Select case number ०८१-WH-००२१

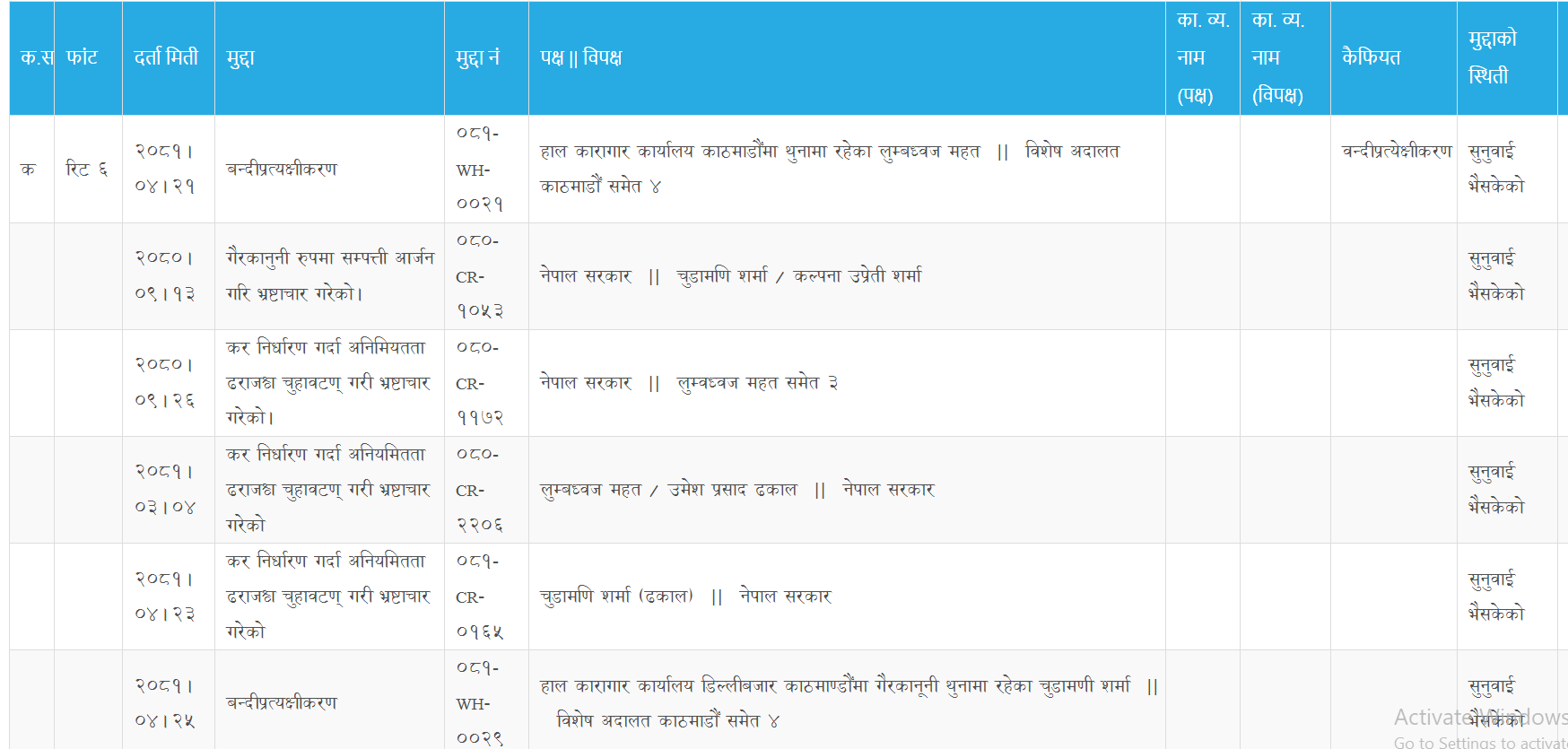(479, 169)
